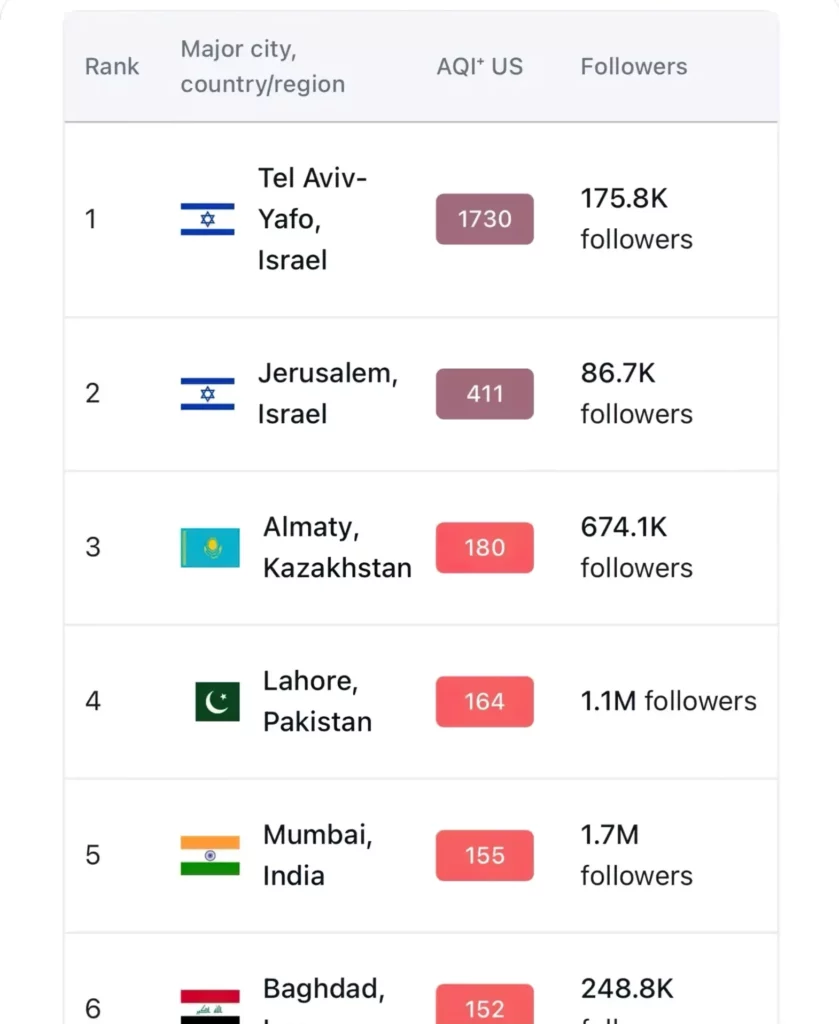Open the Jerusalem, Israel city link
This screenshot has height=1024, width=839.
coord(327,394)
